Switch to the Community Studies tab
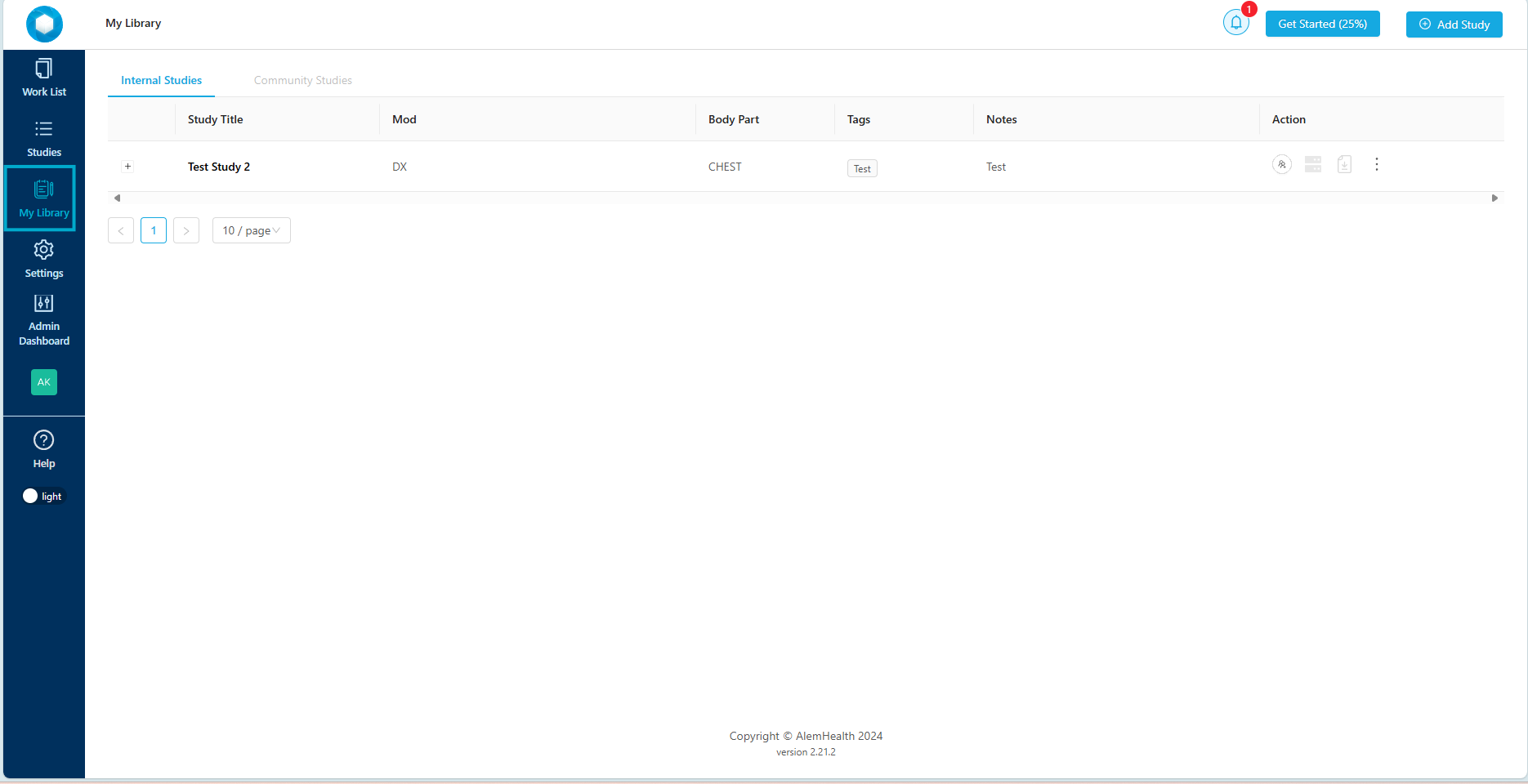The width and height of the screenshot is (1528, 784). (303, 80)
